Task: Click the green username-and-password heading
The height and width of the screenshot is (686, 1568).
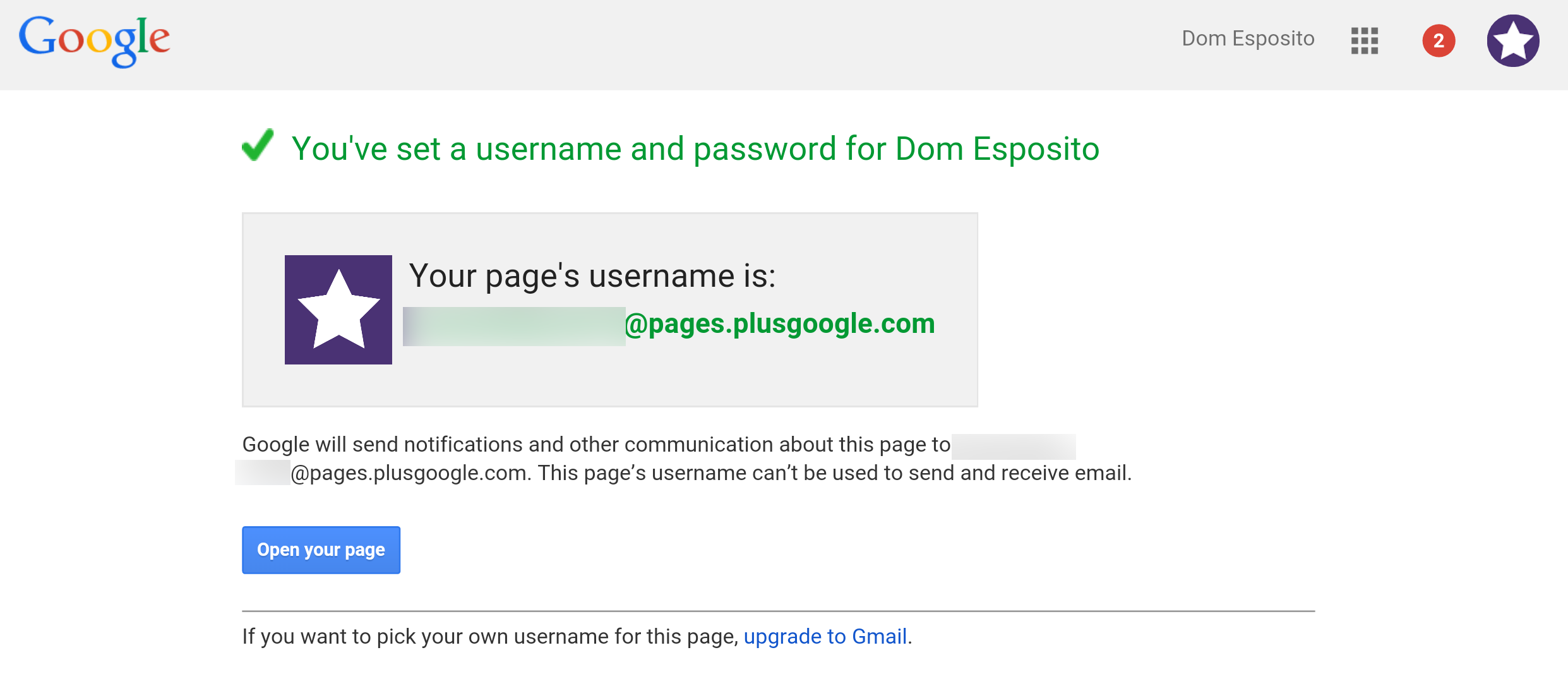Action: [x=695, y=149]
